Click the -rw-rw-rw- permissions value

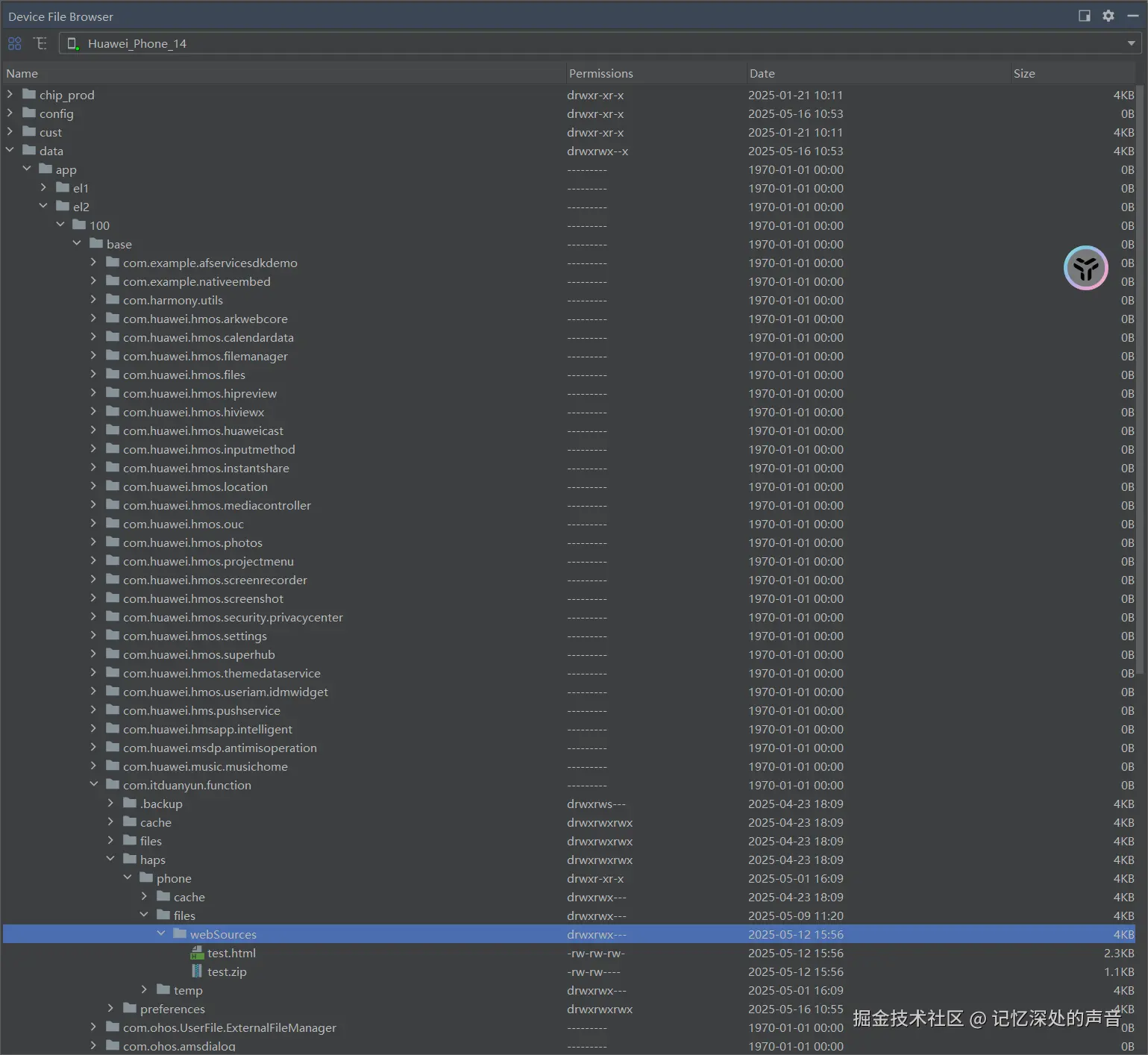pos(596,953)
